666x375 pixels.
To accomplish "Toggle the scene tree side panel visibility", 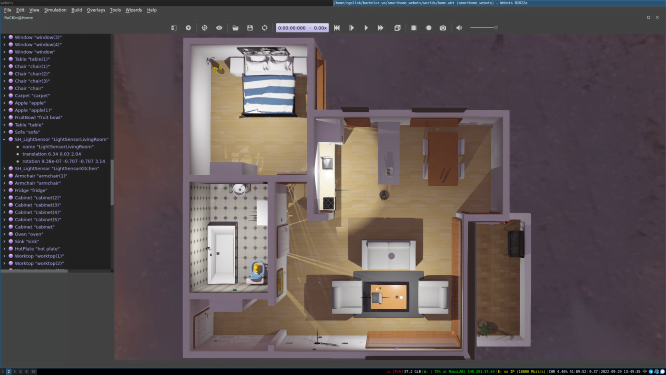I will click(x=174, y=28).
